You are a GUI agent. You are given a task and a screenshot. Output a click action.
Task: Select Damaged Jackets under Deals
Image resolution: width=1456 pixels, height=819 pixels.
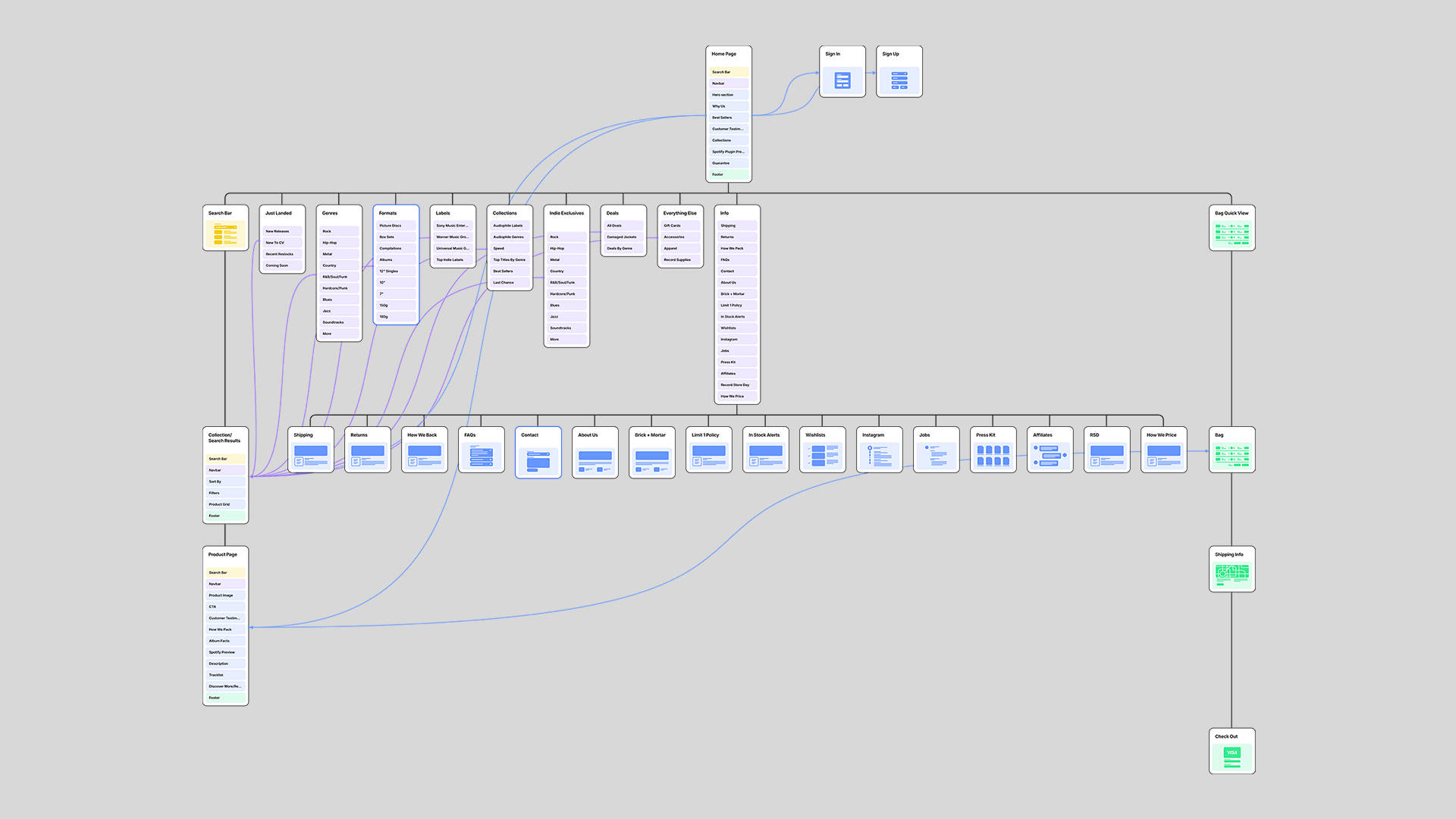[623, 237]
